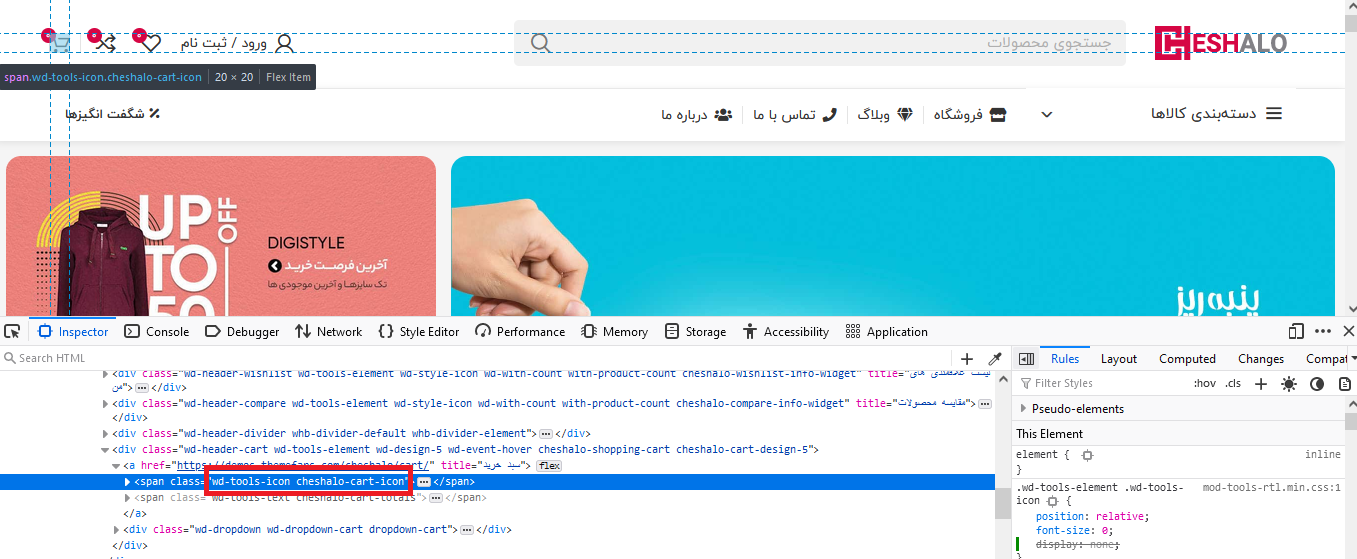The image size is (1357, 559).
Task: Click the user account icon
Action: (x=284, y=43)
